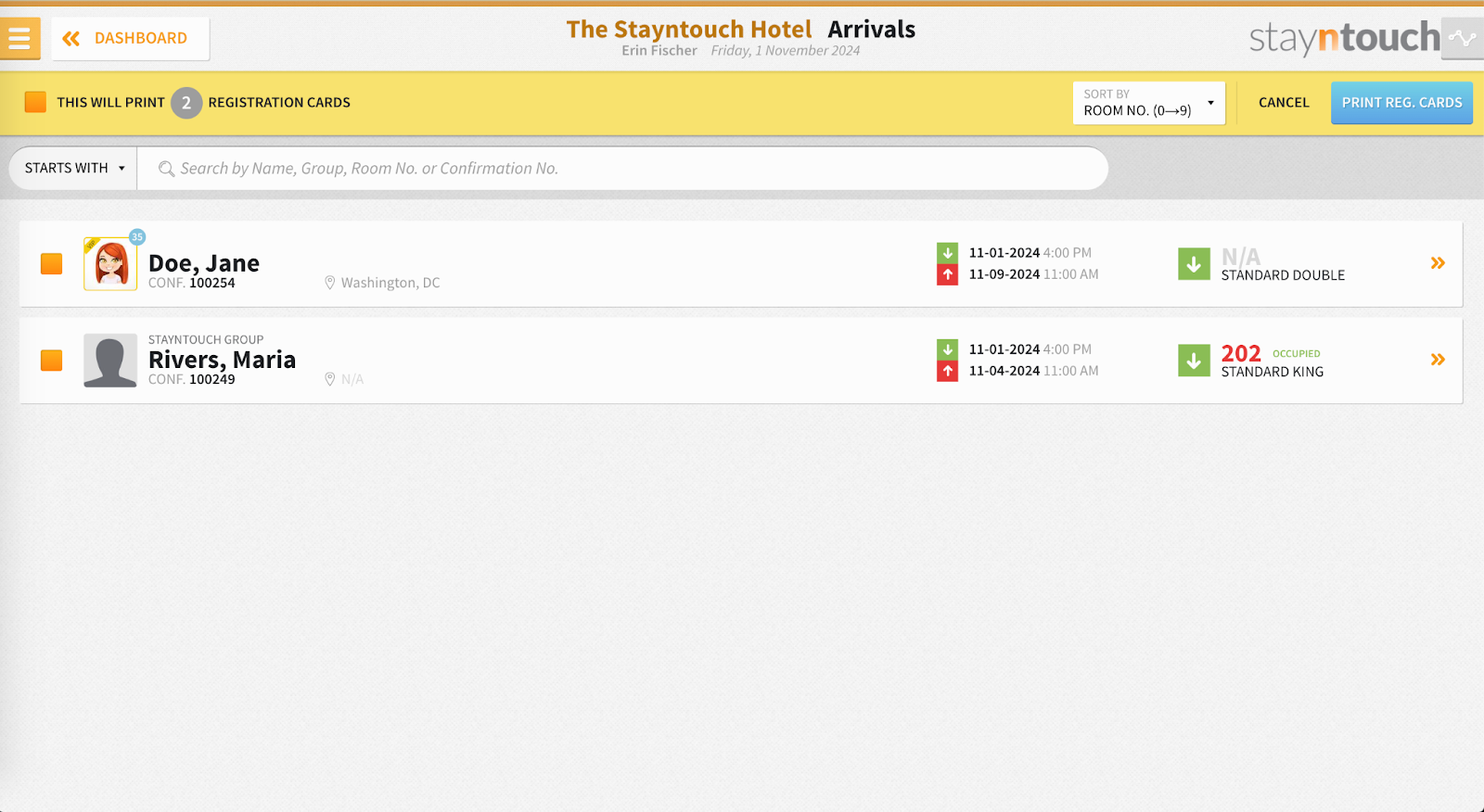Viewport: 1484px width, 812px height.
Task: Click the STANDARD KING room type
Action: tap(1273, 372)
